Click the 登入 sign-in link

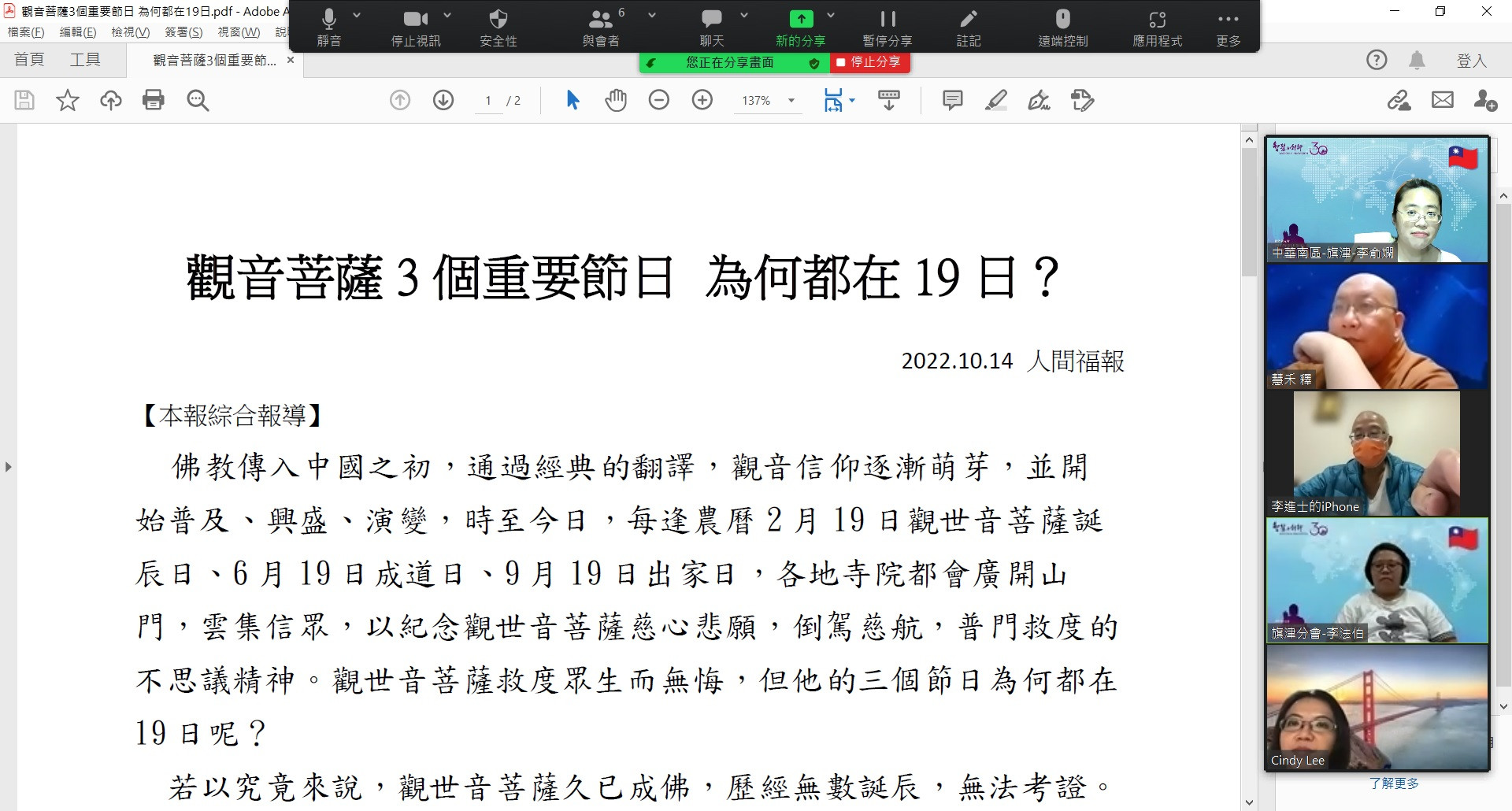click(x=1471, y=61)
